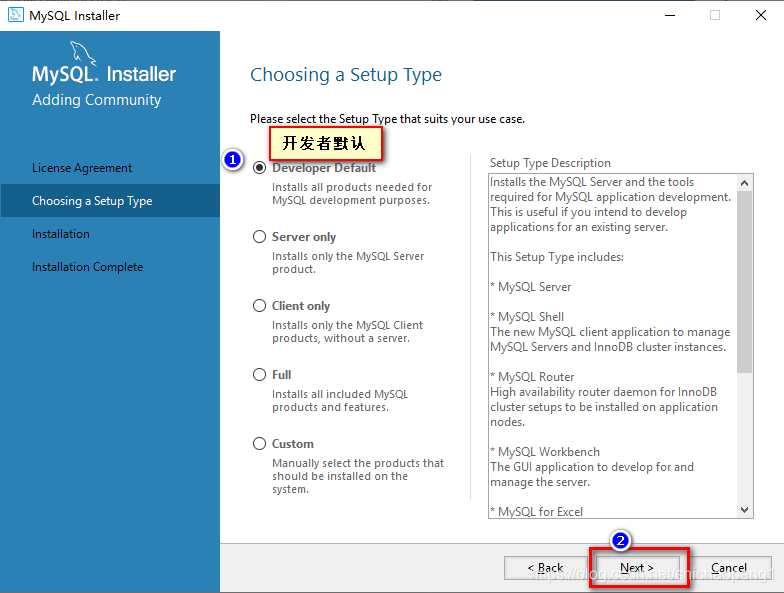The image size is (784, 593).
Task: Cancel the MySQL installation
Action: pyautogui.click(x=729, y=568)
